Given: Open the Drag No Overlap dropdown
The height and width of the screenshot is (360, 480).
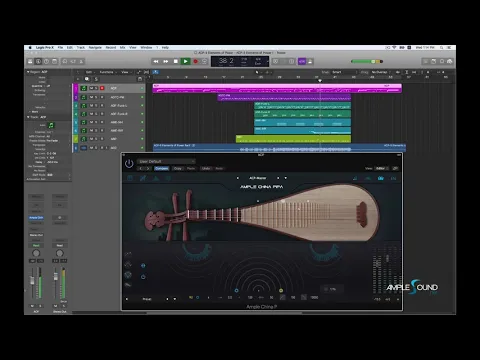Looking at the screenshot, I should point(381,72).
